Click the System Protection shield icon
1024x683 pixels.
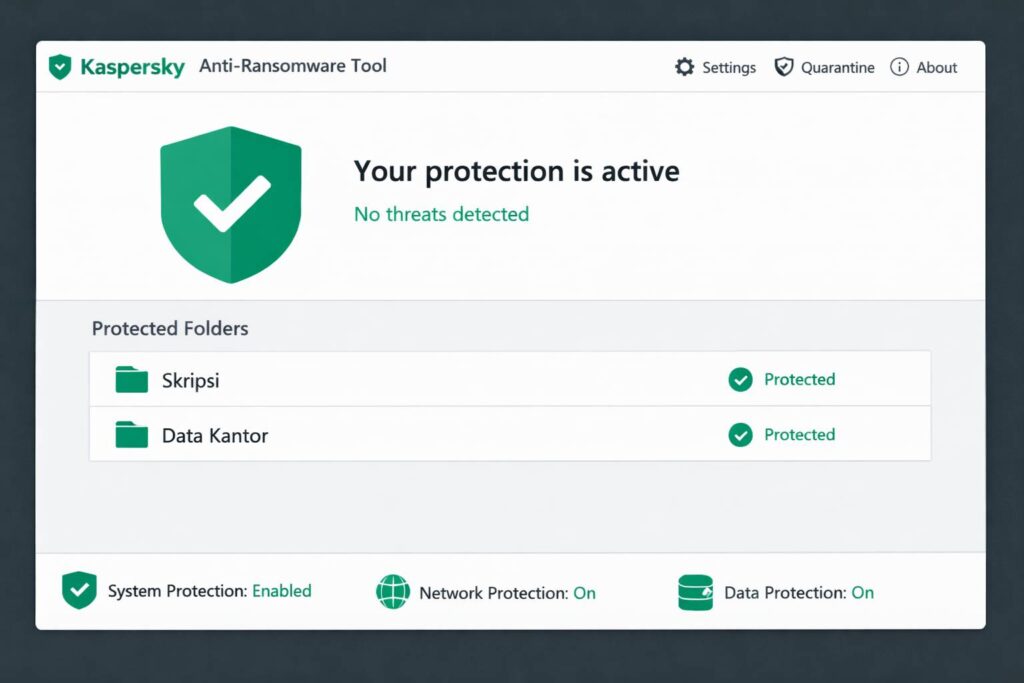click(x=79, y=591)
